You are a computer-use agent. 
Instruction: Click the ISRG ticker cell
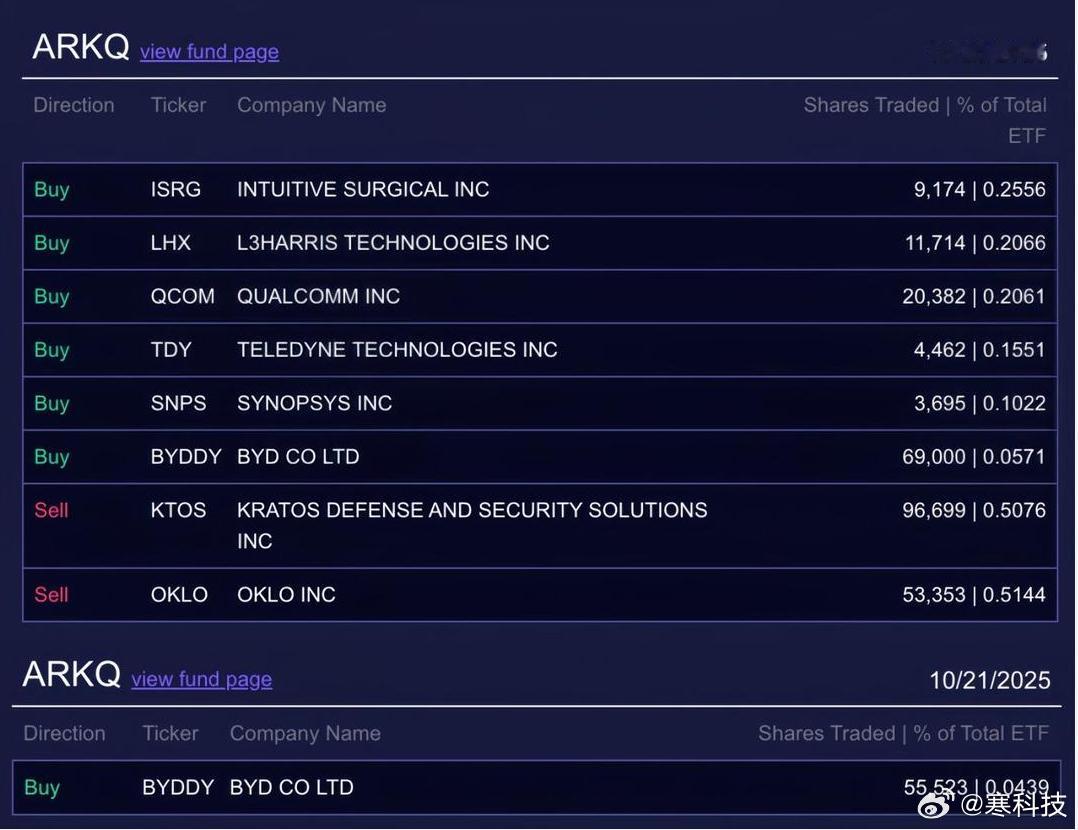176,189
